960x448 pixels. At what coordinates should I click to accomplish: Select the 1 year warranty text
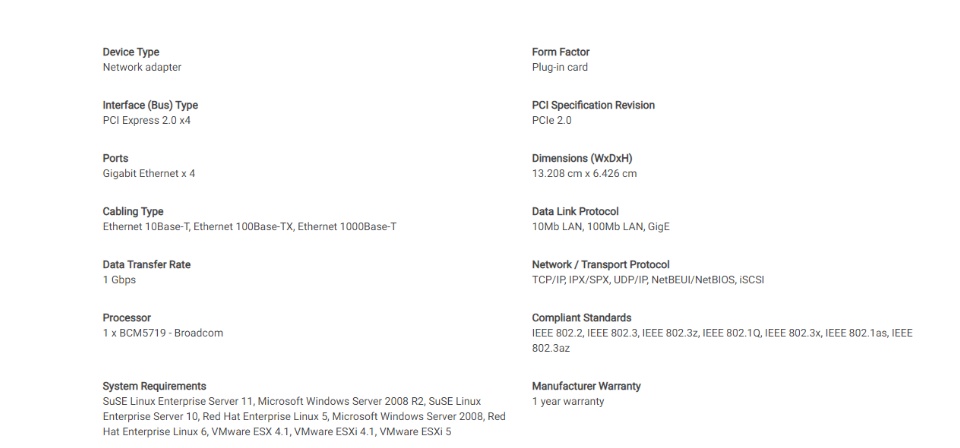(568, 401)
